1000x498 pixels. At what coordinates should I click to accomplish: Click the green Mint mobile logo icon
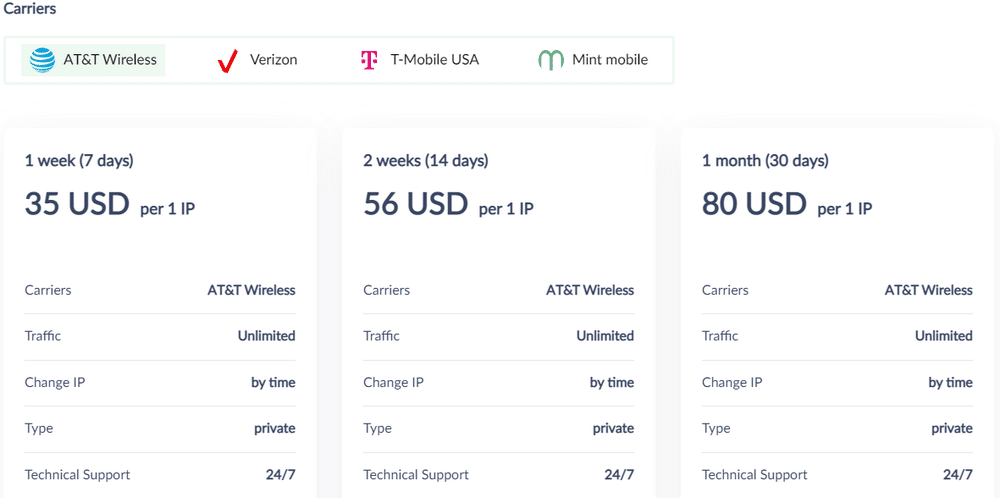(551, 60)
